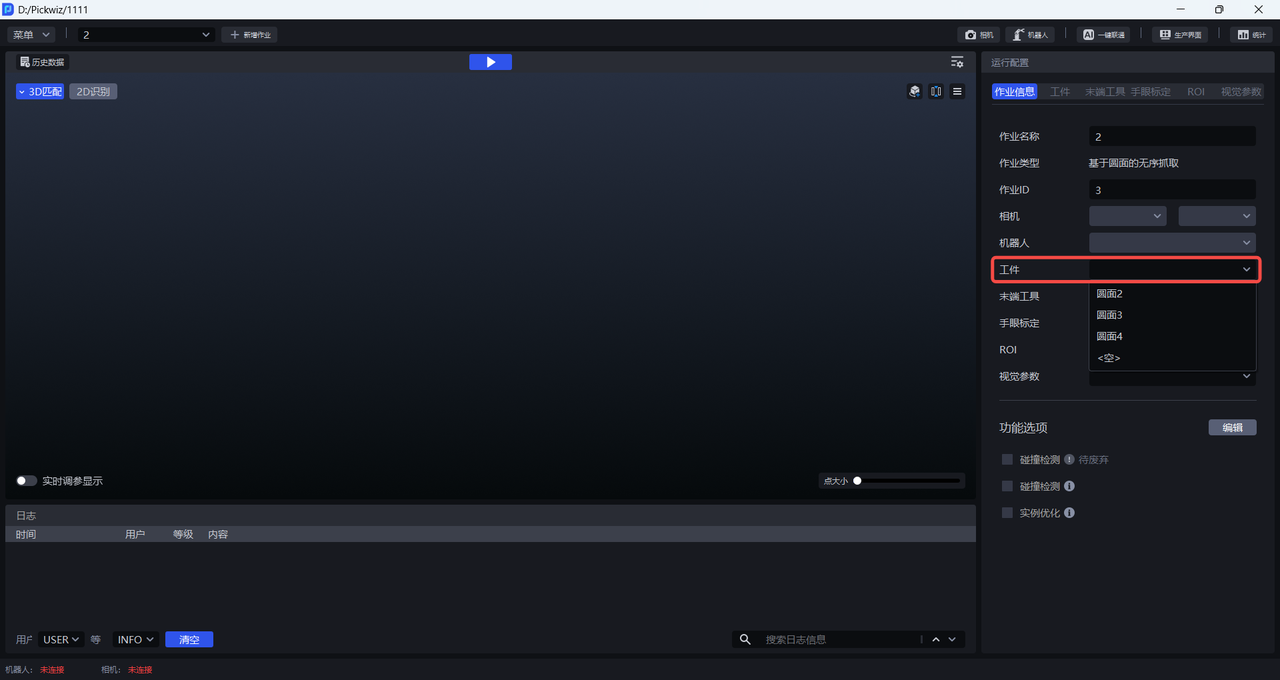The height and width of the screenshot is (680, 1280).
Task: Click the 一键联通 AI connect button
Action: 1103,34
